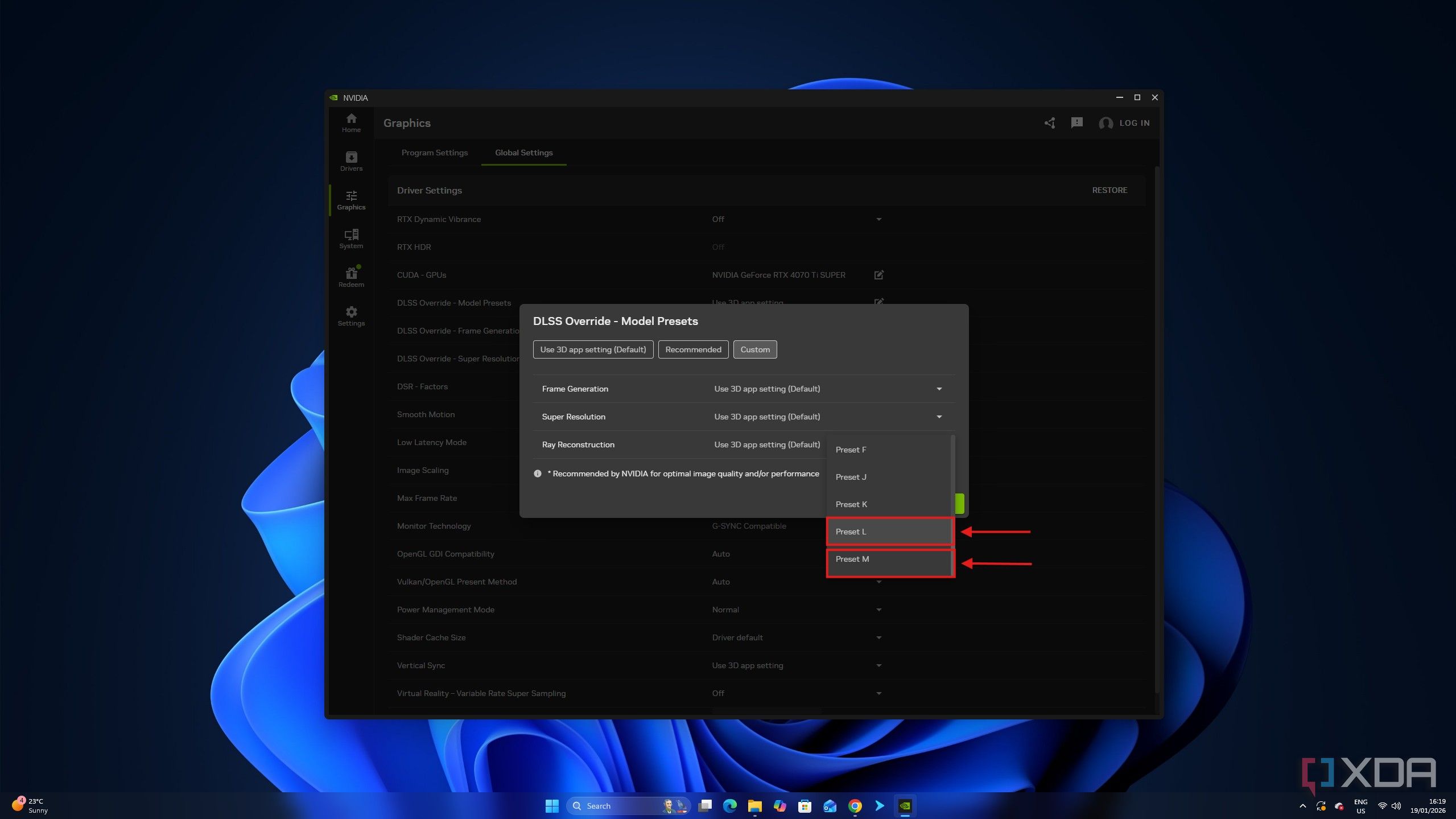Open File Explorer from the taskbar
The image size is (1456, 819).
(x=754, y=806)
